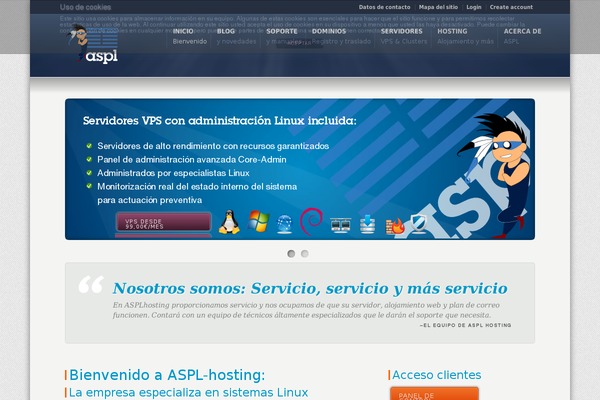Open the DOMINIOS menu item
600x400 pixels.
[x=341, y=36]
